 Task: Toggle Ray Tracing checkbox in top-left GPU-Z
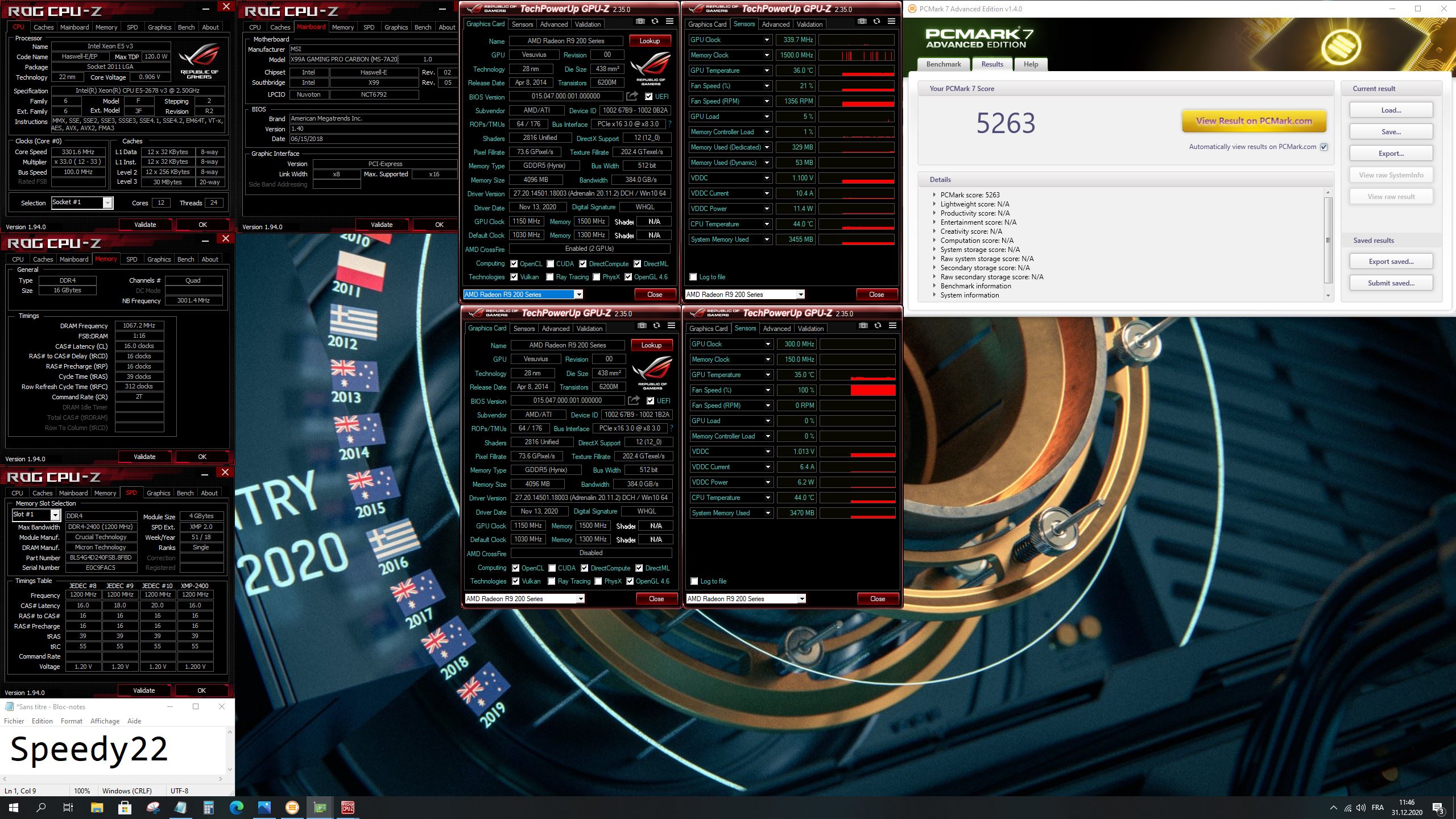tap(550, 277)
